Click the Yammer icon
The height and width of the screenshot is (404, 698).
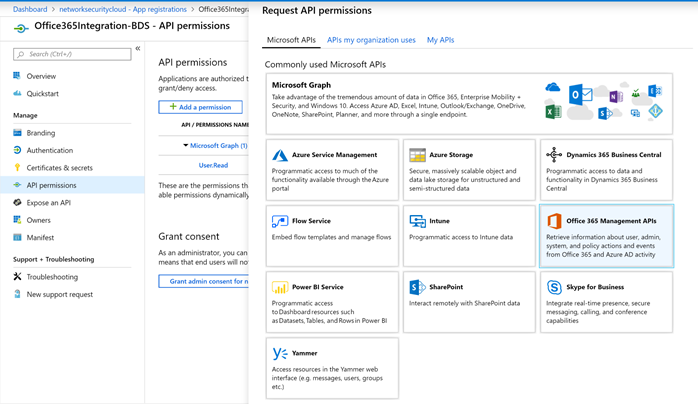280,353
